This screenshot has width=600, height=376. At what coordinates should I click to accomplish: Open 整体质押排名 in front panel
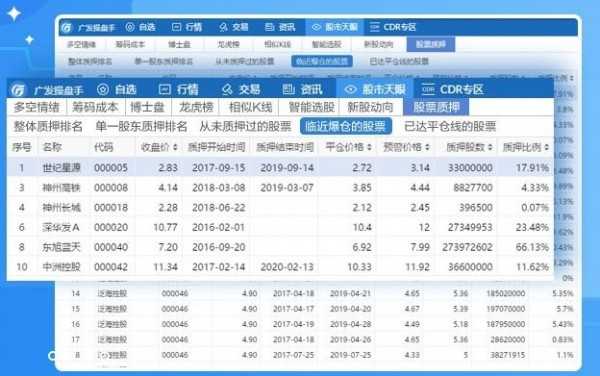tap(48, 126)
